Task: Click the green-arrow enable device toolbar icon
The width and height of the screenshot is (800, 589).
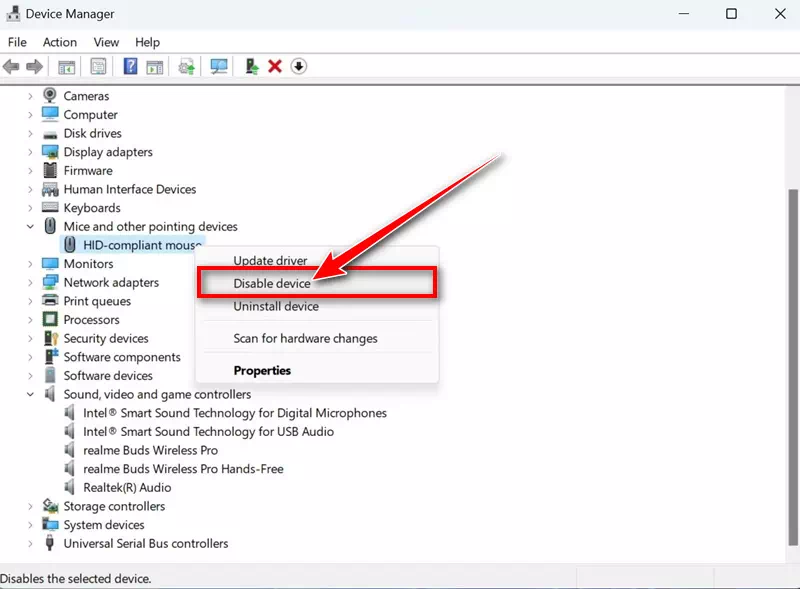Action: tap(250, 67)
